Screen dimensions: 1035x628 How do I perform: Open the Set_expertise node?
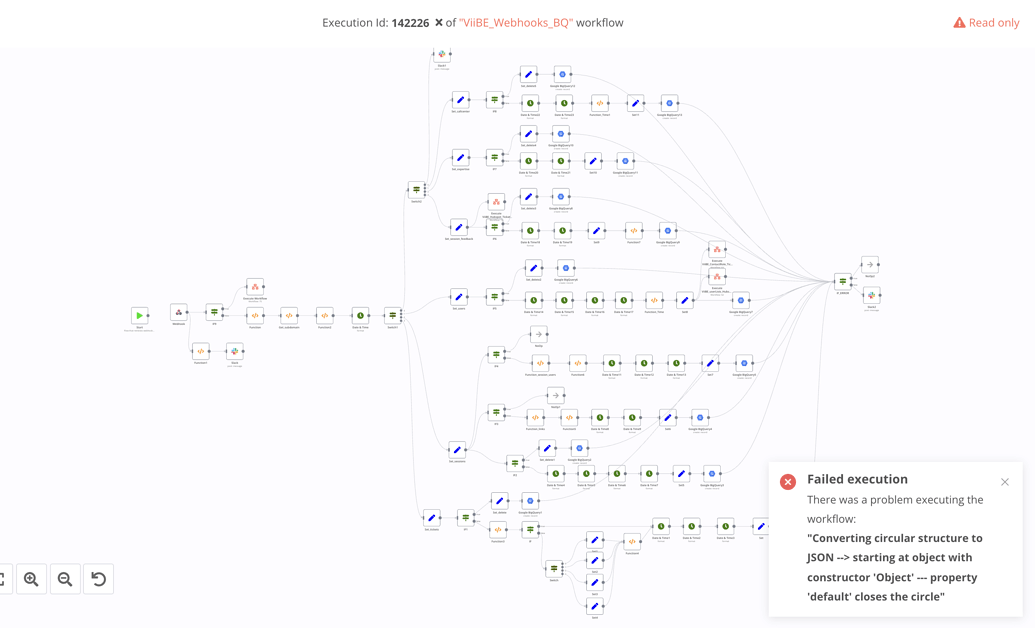tap(461, 157)
